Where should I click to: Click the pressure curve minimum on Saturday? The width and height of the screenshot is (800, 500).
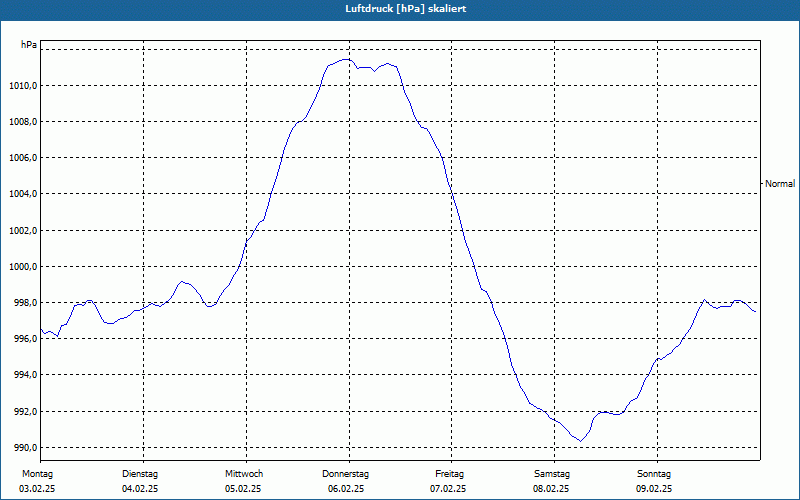point(581,441)
